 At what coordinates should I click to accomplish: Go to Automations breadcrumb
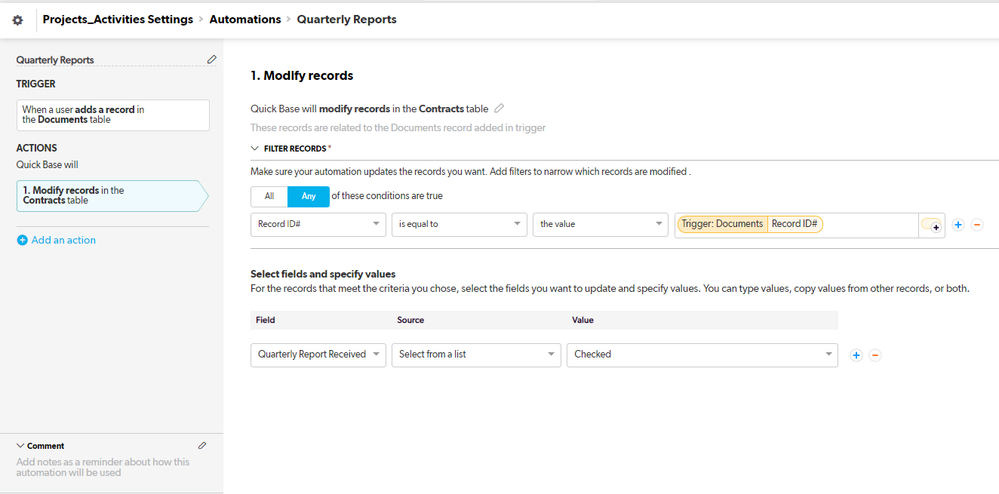pyautogui.click(x=245, y=20)
